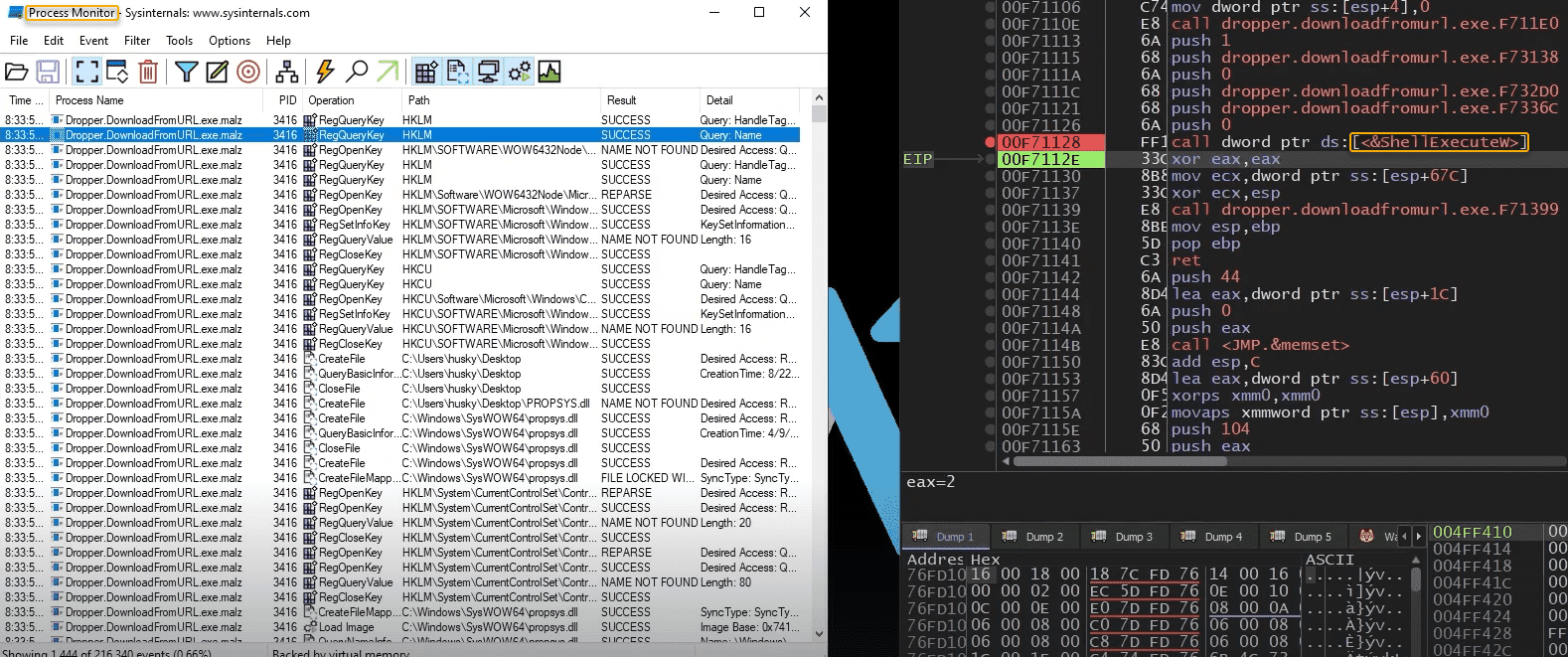Click the green Jump To arrow
1568x657 pixels.
click(388, 72)
